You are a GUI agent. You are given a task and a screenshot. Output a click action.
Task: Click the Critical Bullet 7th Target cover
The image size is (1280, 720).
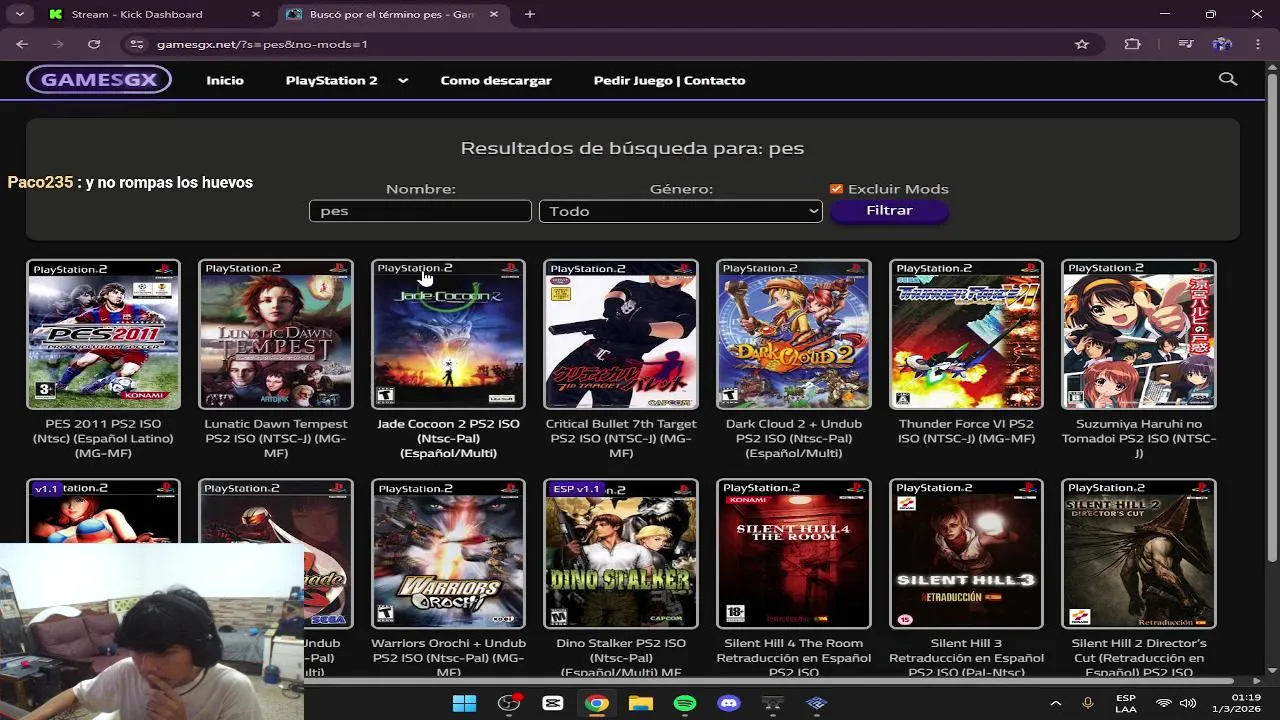click(x=621, y=334)
